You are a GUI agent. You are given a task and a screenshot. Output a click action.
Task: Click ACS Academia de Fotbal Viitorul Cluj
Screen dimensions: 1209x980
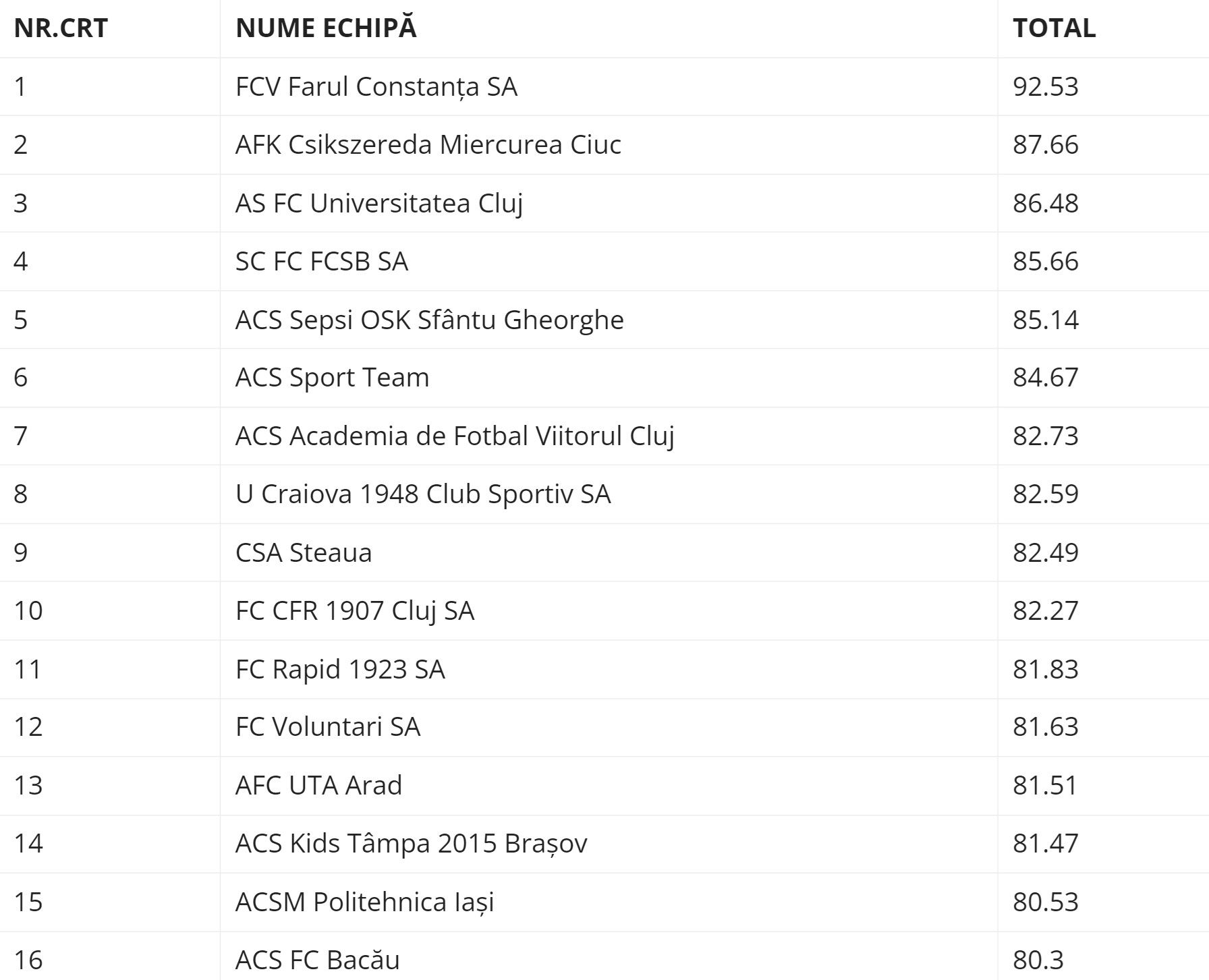(455, 436)
